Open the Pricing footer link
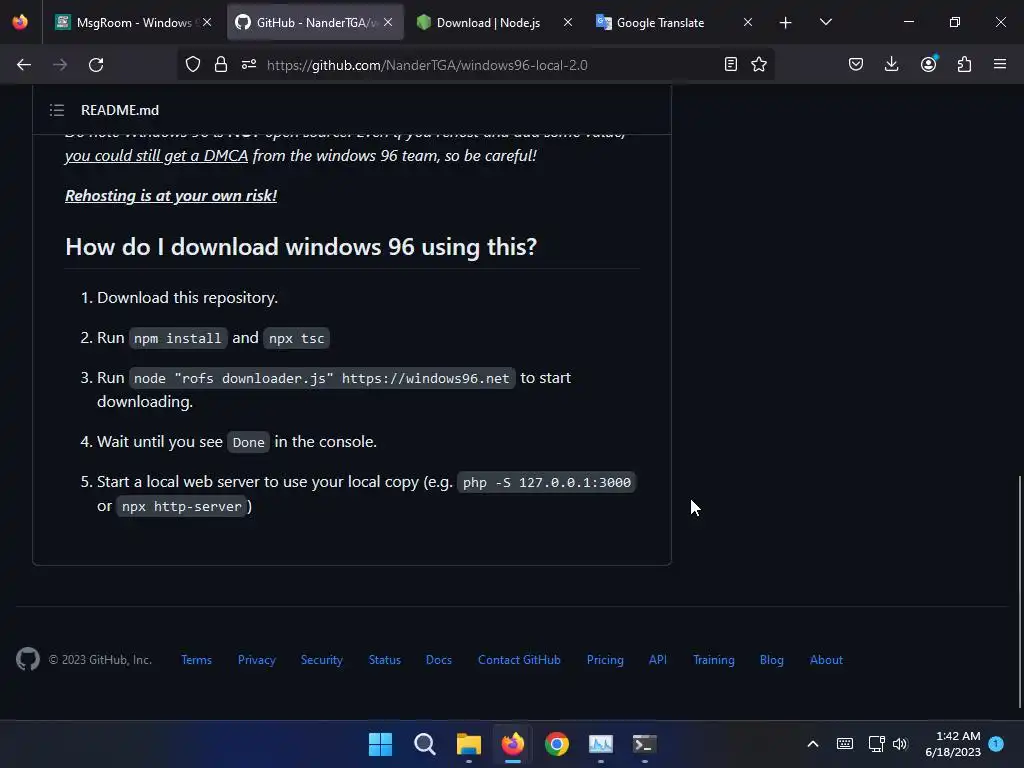1024x768 pixels. 605,660
